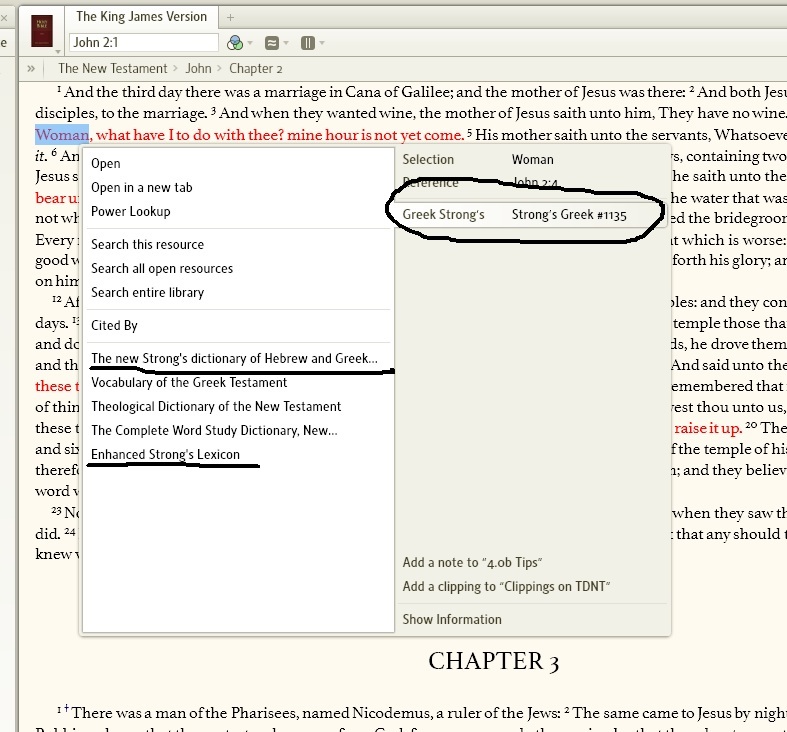This screenshot has height=732, width=787.
Task: Open Theological Dictionary of the New Testament
Action: pos(216,406)
